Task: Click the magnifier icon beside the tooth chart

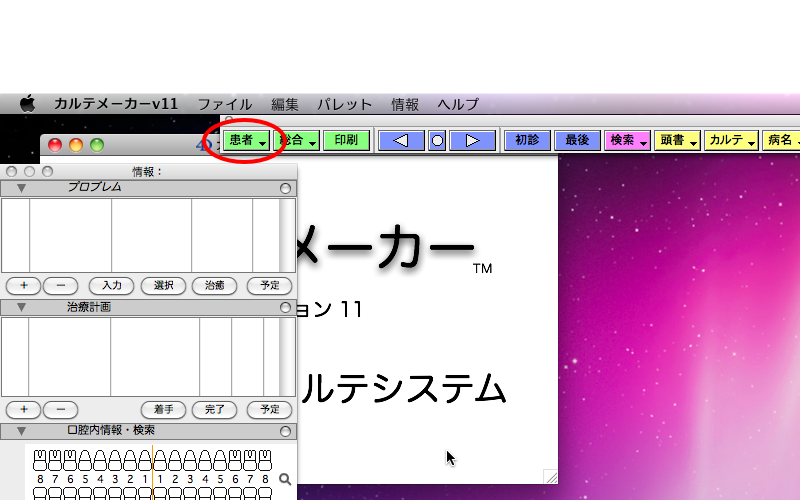Action: click(x=285, y=479)
